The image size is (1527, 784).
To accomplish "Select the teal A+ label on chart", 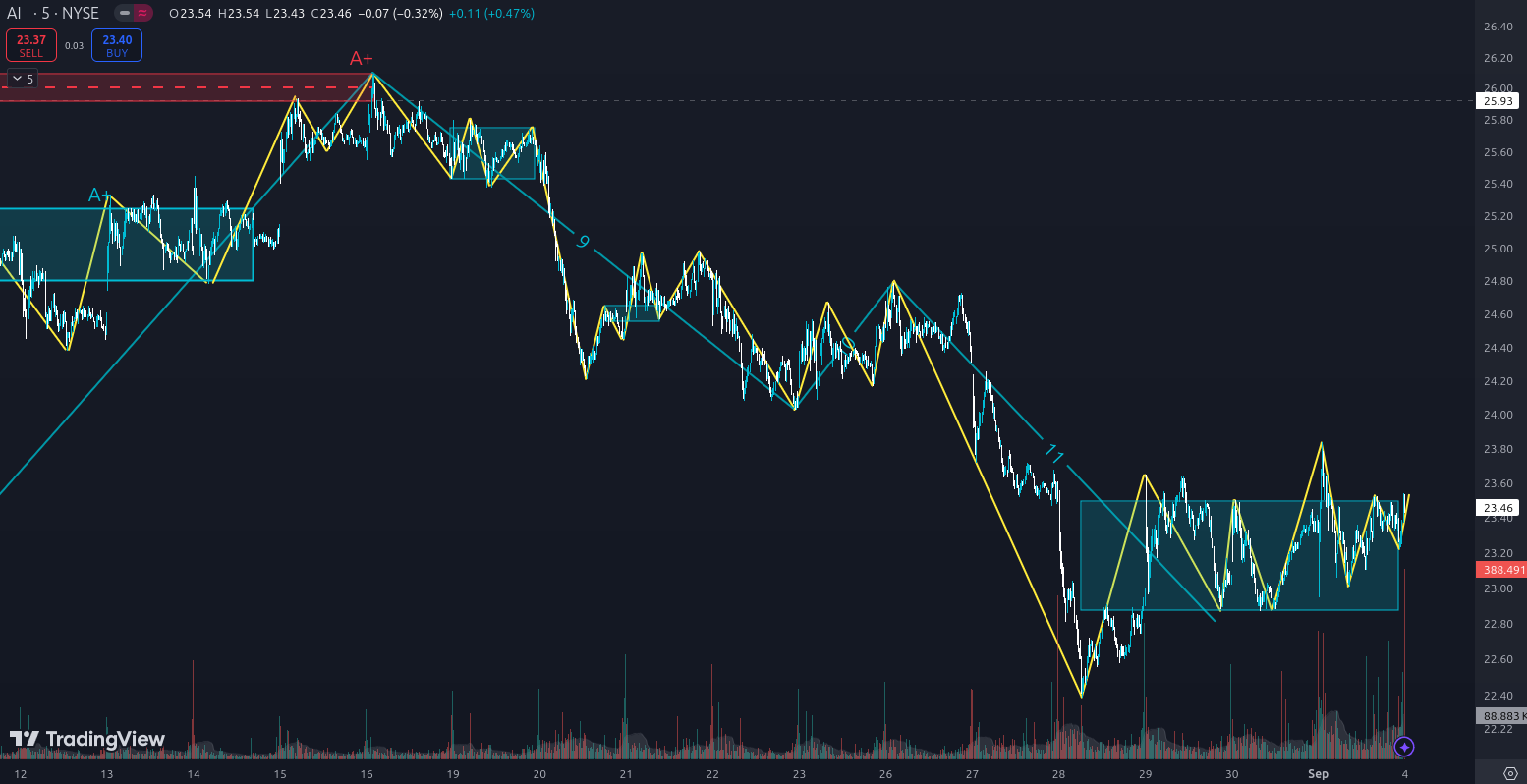I will 99,196.
